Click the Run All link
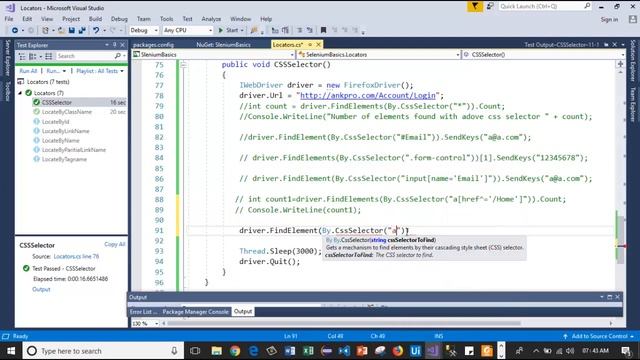The image size is (640, 360). pos(28,71)
